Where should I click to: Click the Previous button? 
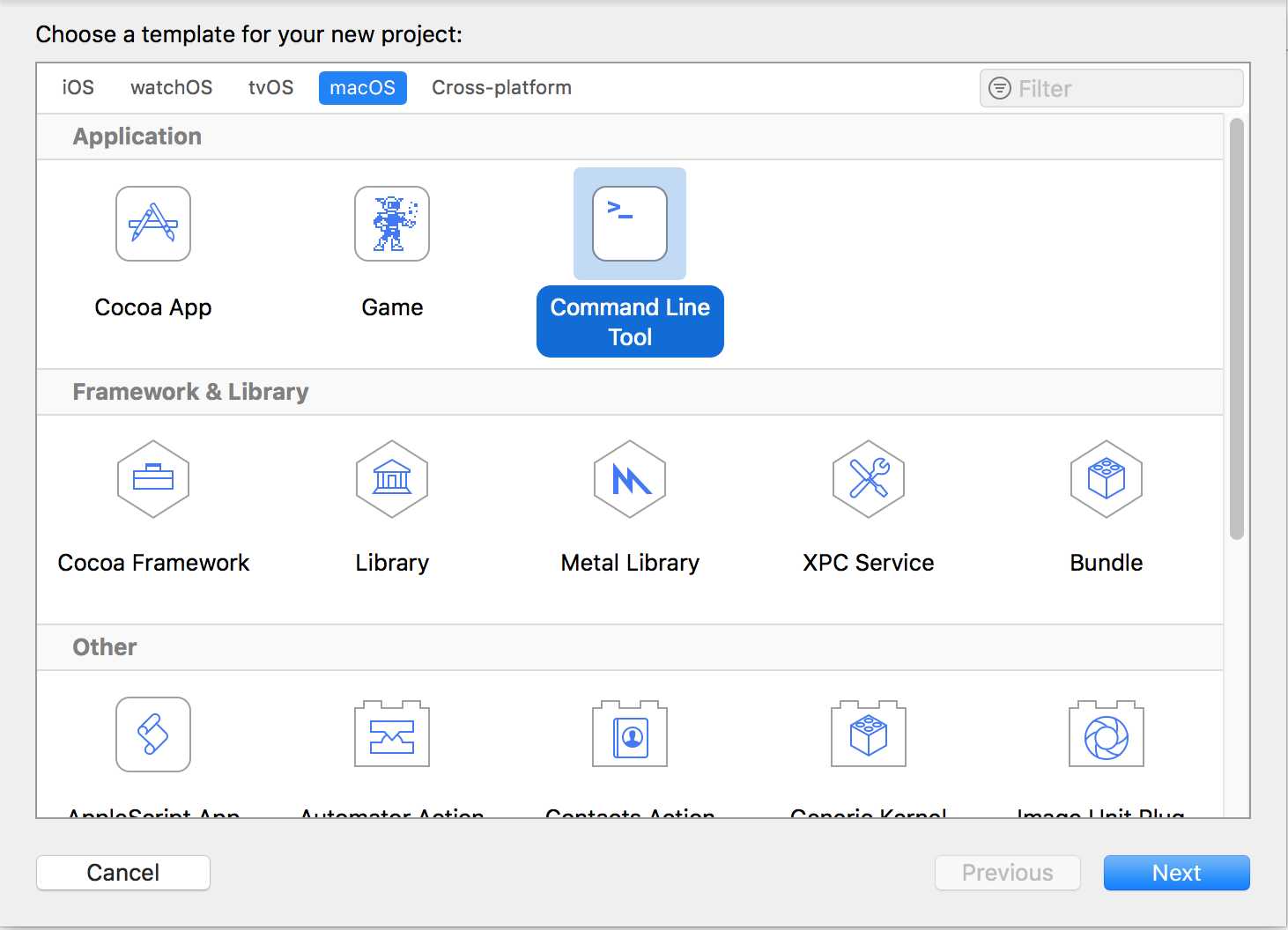pyautogui.click(x=1008, y=873)
